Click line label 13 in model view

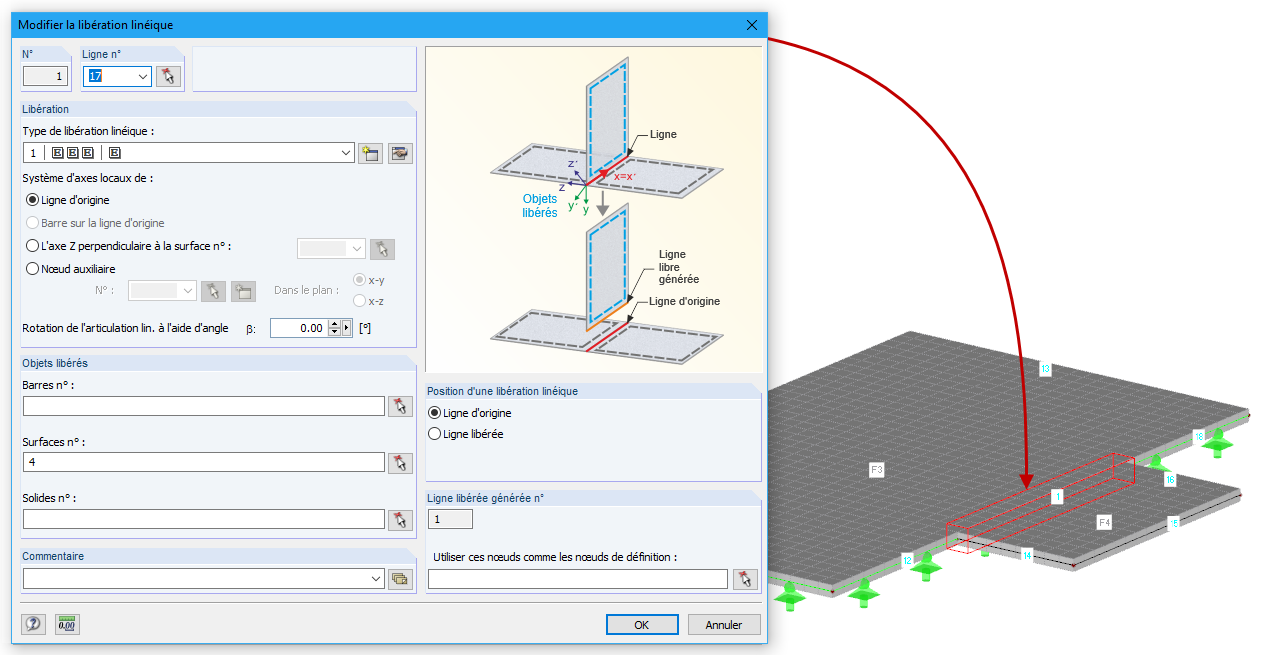coord(1045,369)
